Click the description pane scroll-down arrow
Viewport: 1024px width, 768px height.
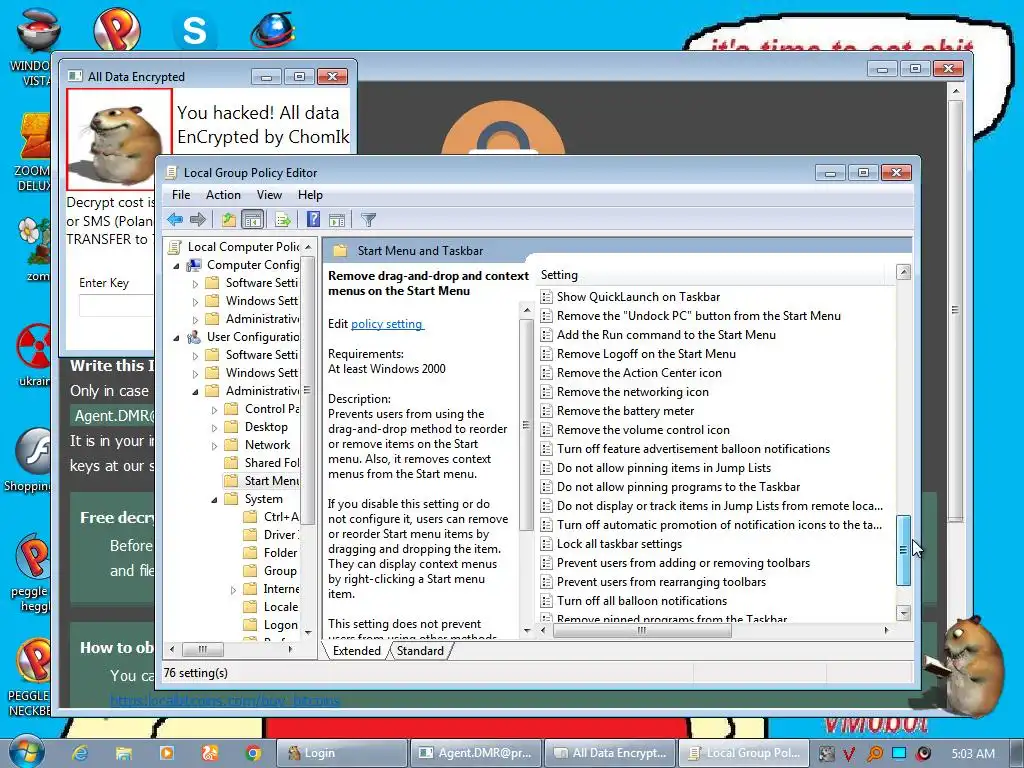(527, 630)
